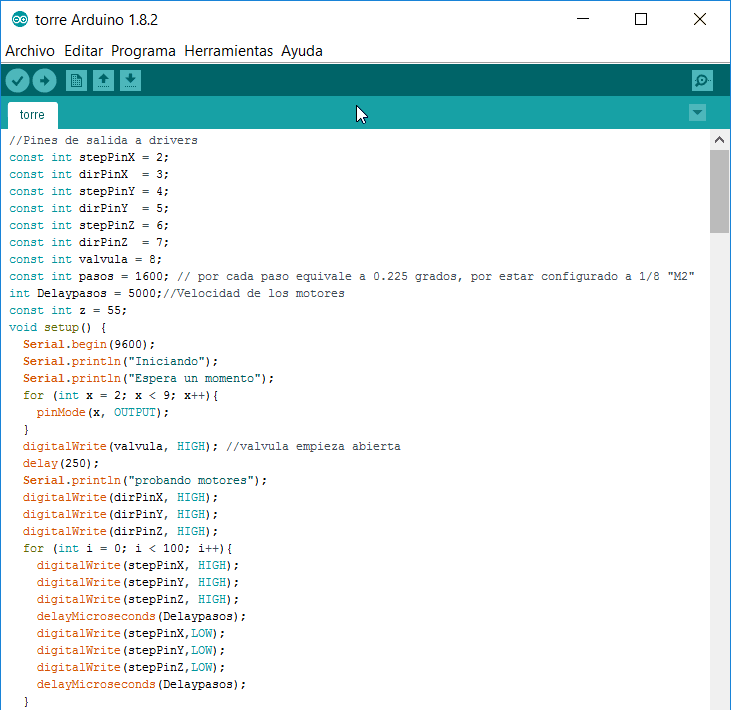Click the comment about 0.225 grados
This screenshot has width=731, height=710.
(436, 276)
